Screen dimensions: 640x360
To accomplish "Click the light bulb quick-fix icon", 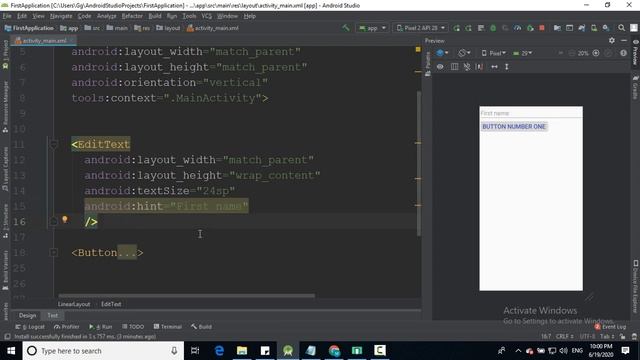I will [64, 220].
